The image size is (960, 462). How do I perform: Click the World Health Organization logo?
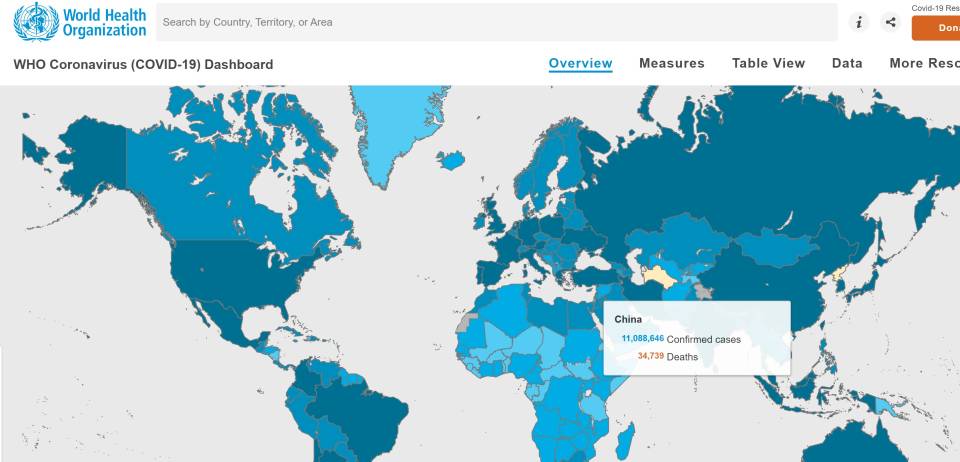[80, 22]
